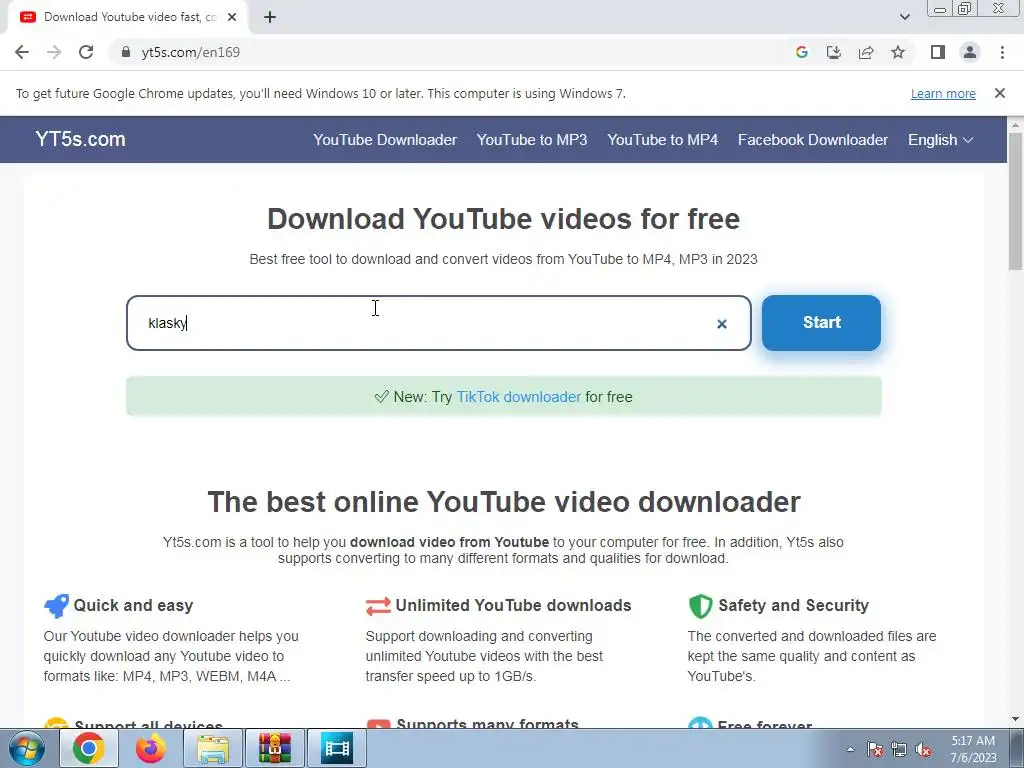Dismiss the Chrome update notification bar
This screenshot has height=768, width=1024.
[x=999, y=93]
